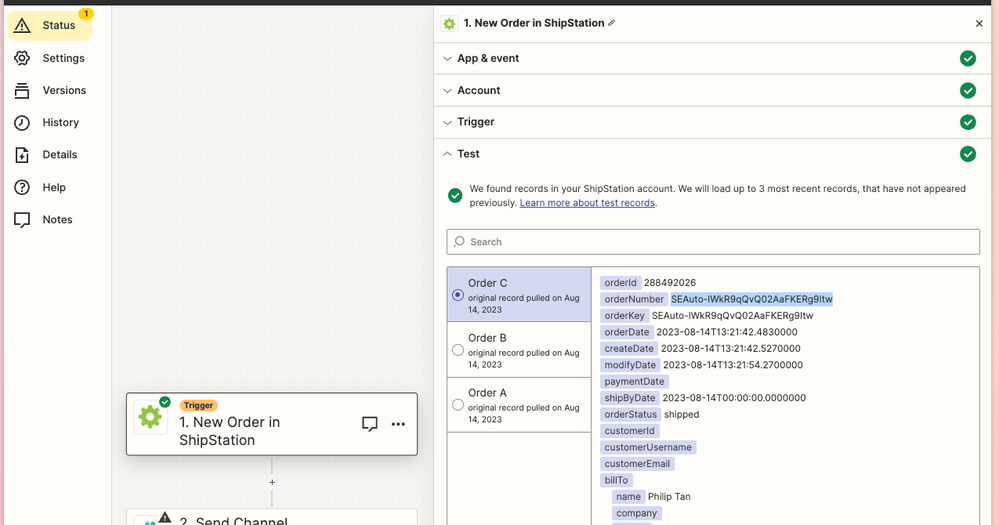Open History using the clock icon
The image size is (999, 525).
click(22, 123)
